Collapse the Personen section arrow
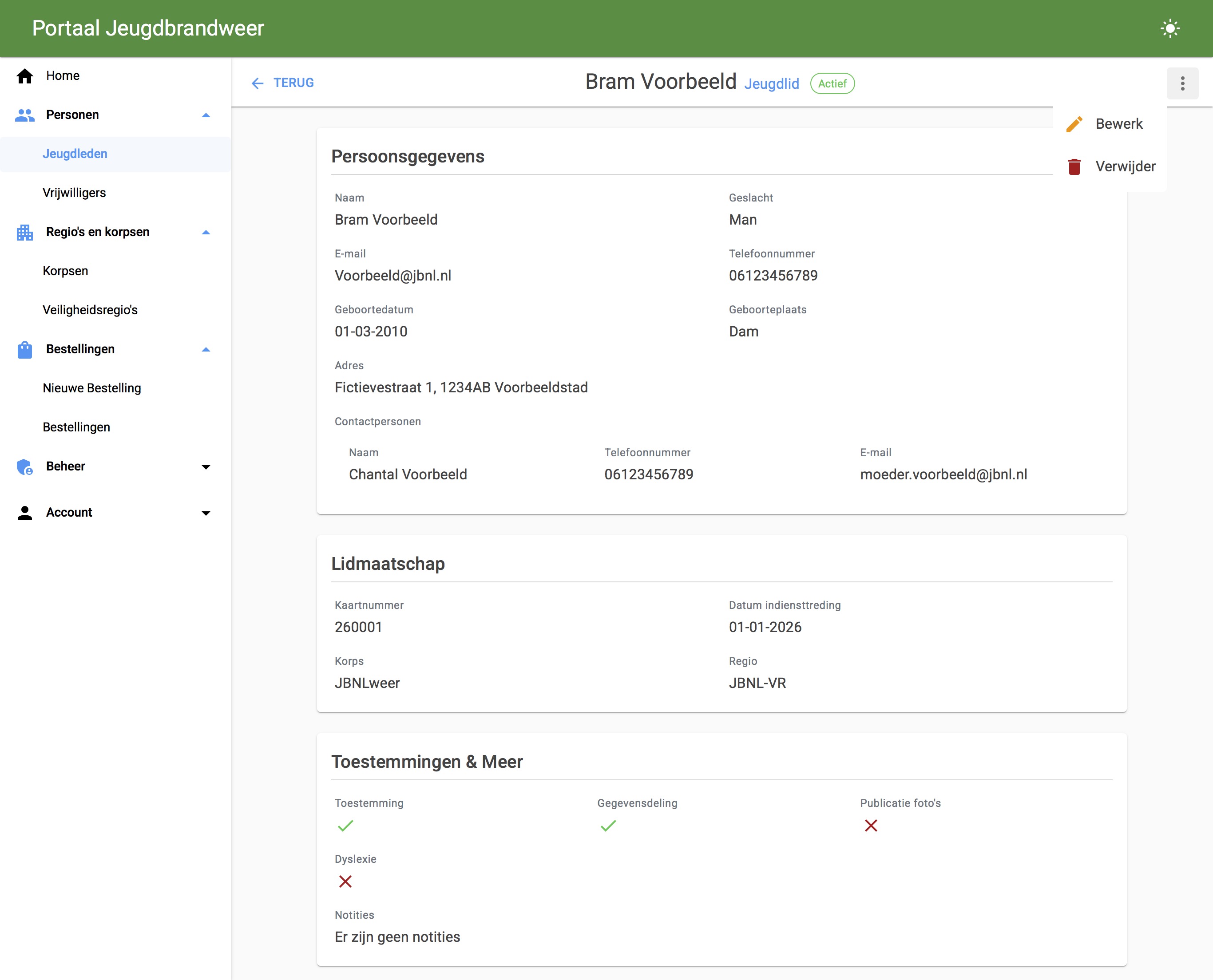The height and width of the screenshot is (980, 1213). click(206, 115)
